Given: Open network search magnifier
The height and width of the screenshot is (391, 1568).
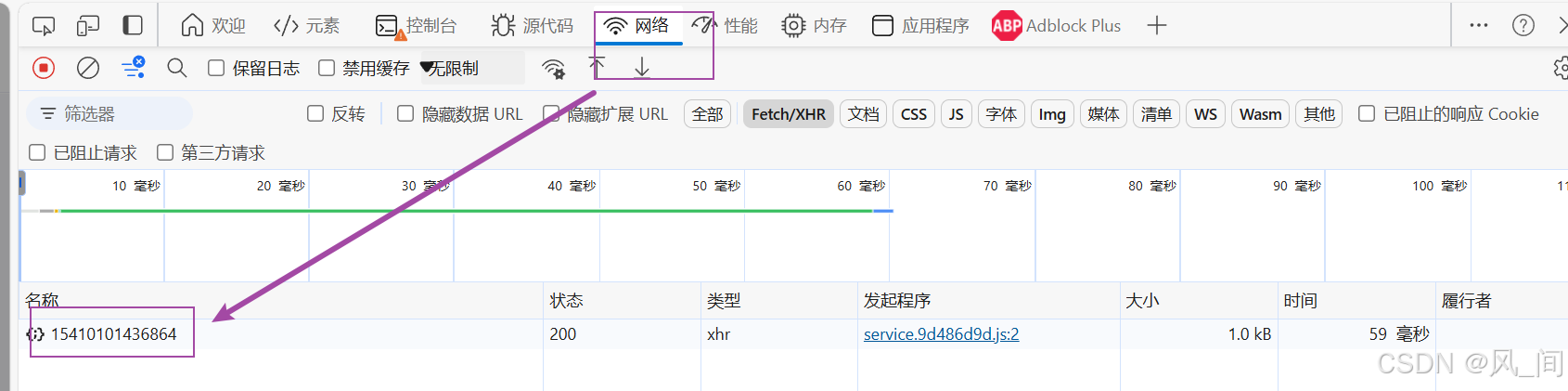Looking at the screenshot, I should 177,68.
